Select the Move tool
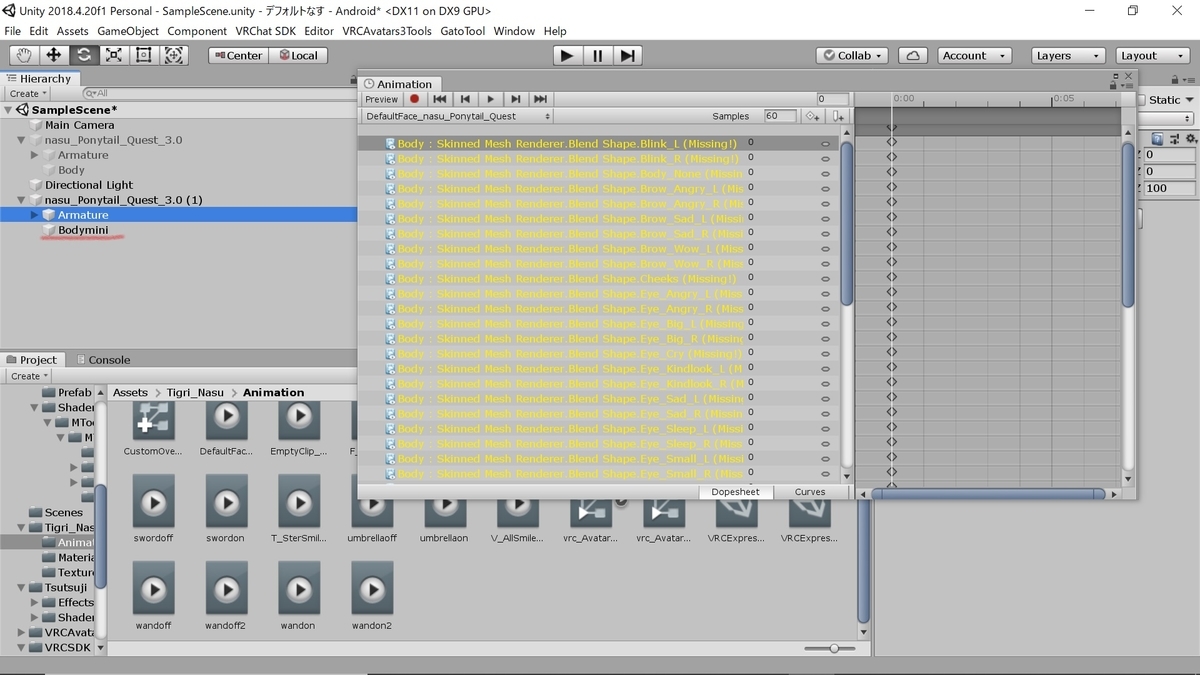Screen dimensions: 1200x675 [x=54, y=56]
